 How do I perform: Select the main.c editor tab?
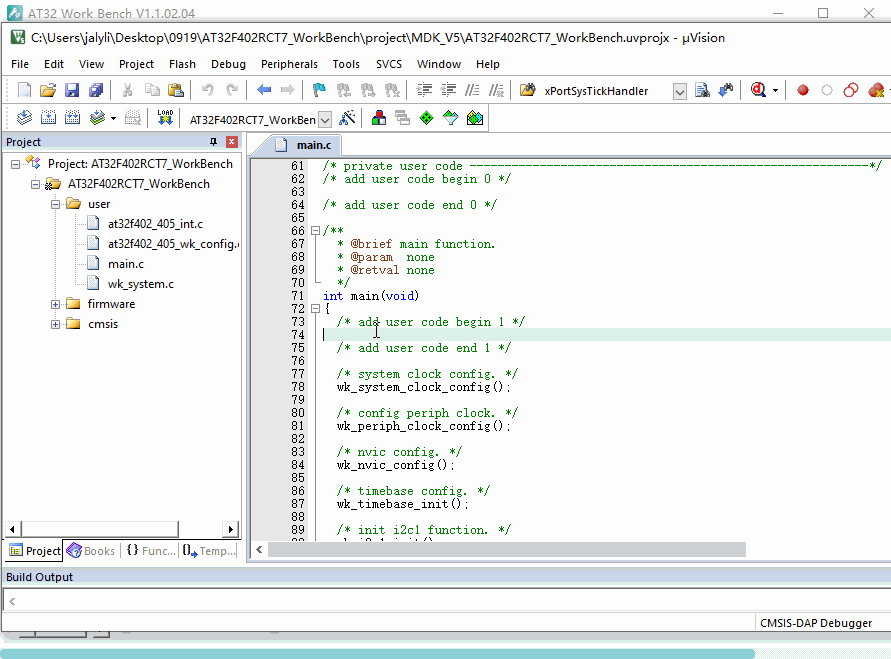pyautogui.click(x=303, y=145)
